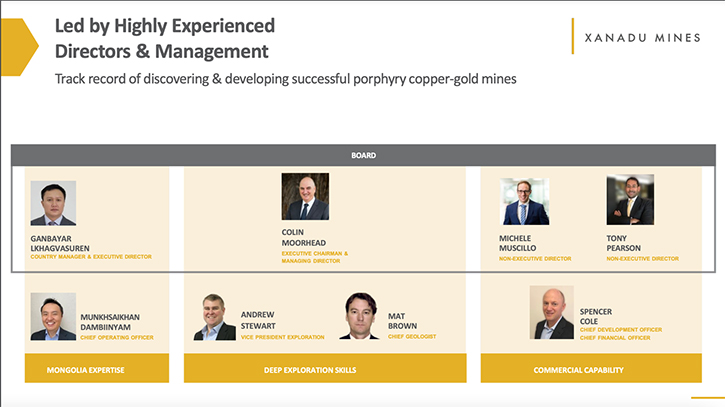Screen dimensions: 725x407
Task: Select the subtitle about porphyry copper-gold mines
Action: (285, 79)
